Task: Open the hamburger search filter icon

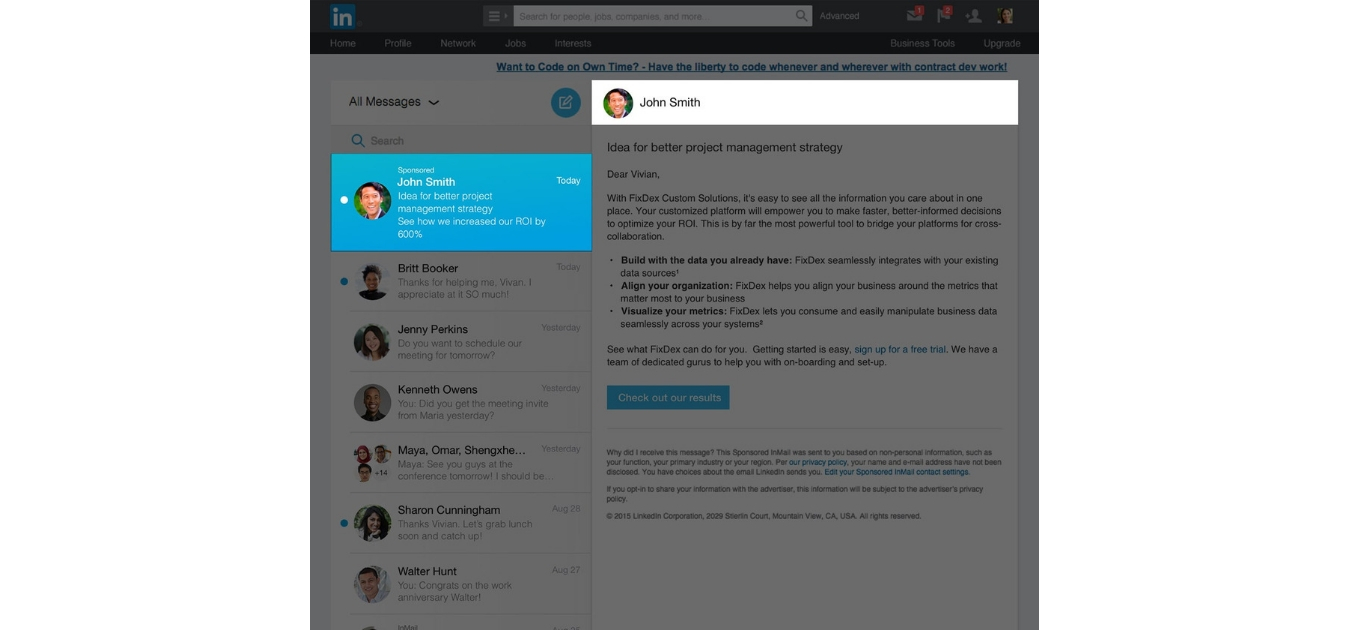Action: coord(493,16)
